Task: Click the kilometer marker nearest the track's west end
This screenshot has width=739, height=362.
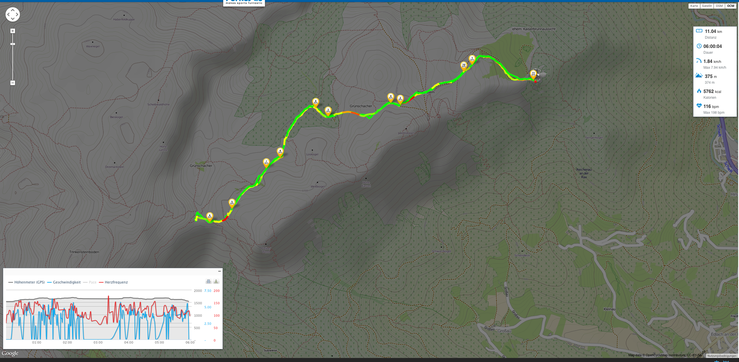Action: pos(209,216)
